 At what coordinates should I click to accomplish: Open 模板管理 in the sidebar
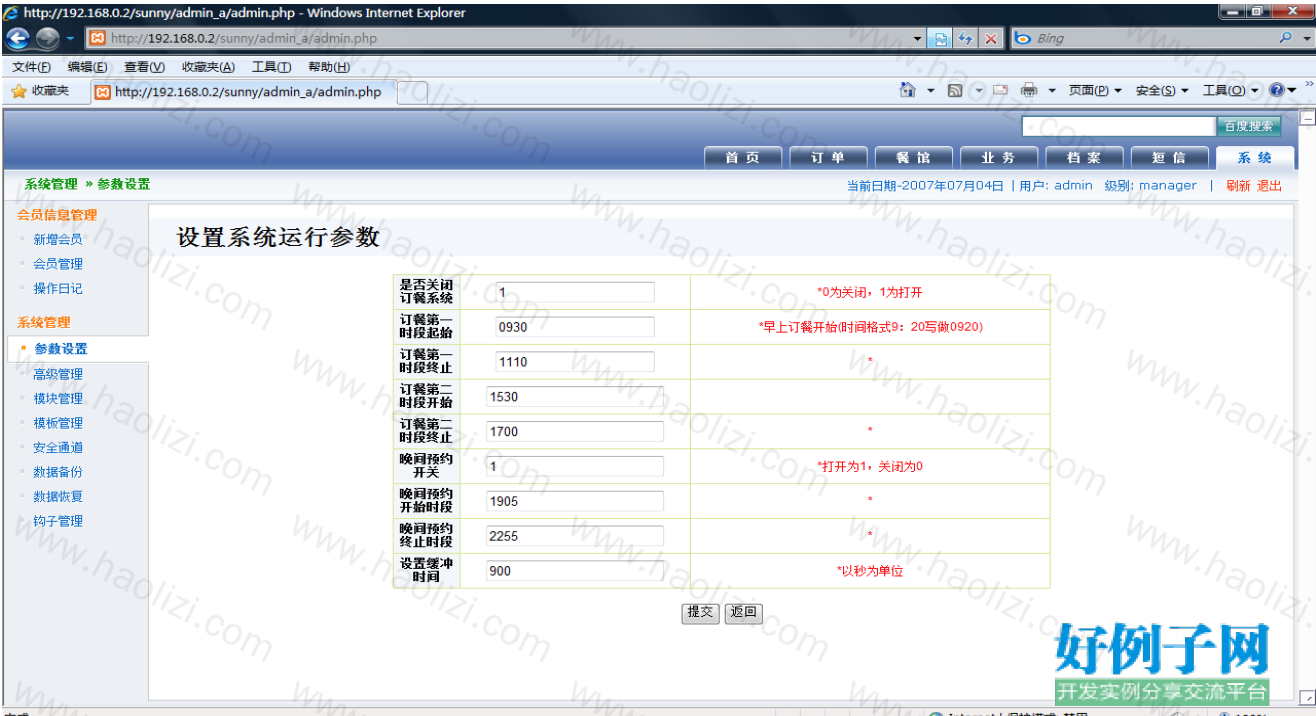click(58, 423)
